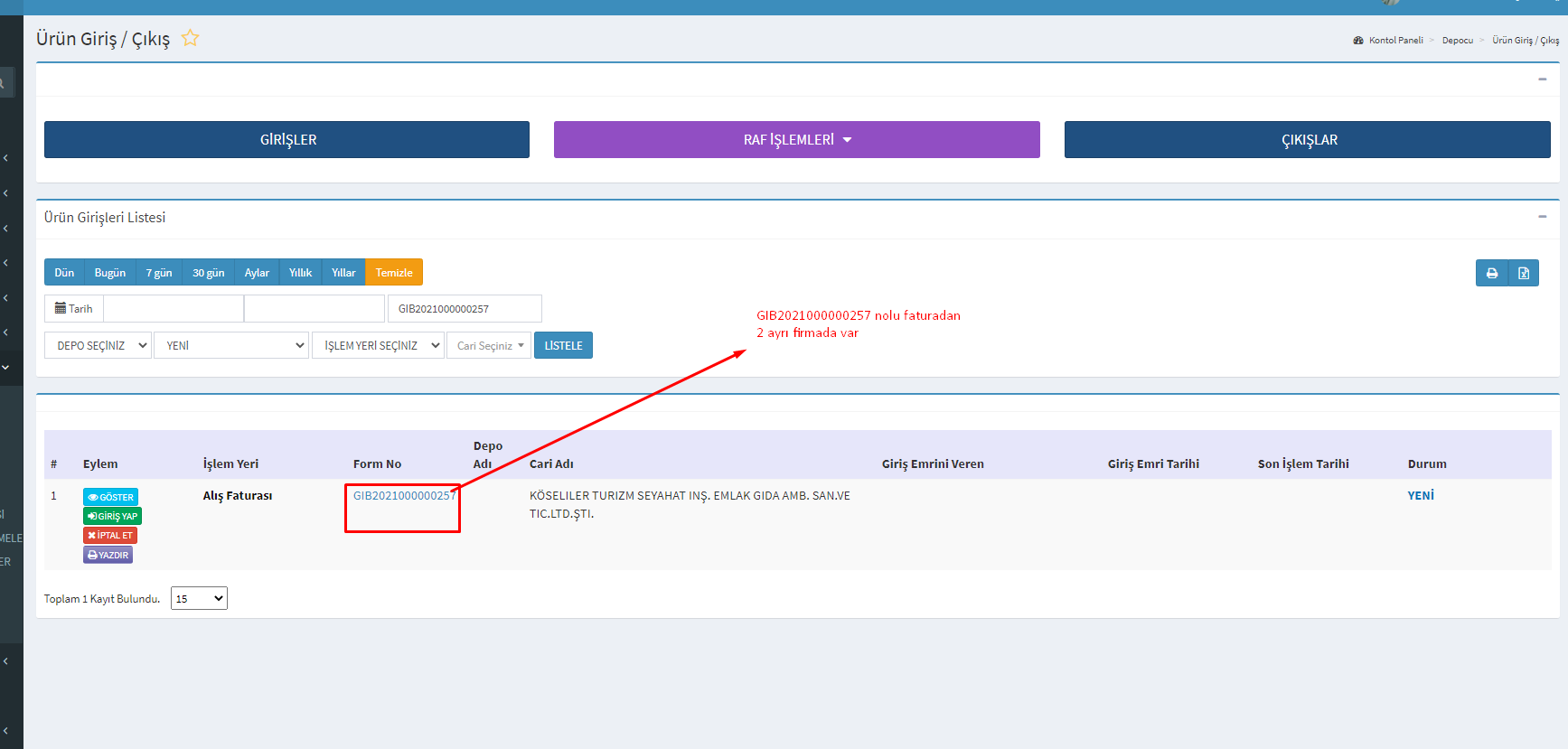Click the orange Temizle button
The width and height of the screenshot is (1568, 749).
point(394,272)
